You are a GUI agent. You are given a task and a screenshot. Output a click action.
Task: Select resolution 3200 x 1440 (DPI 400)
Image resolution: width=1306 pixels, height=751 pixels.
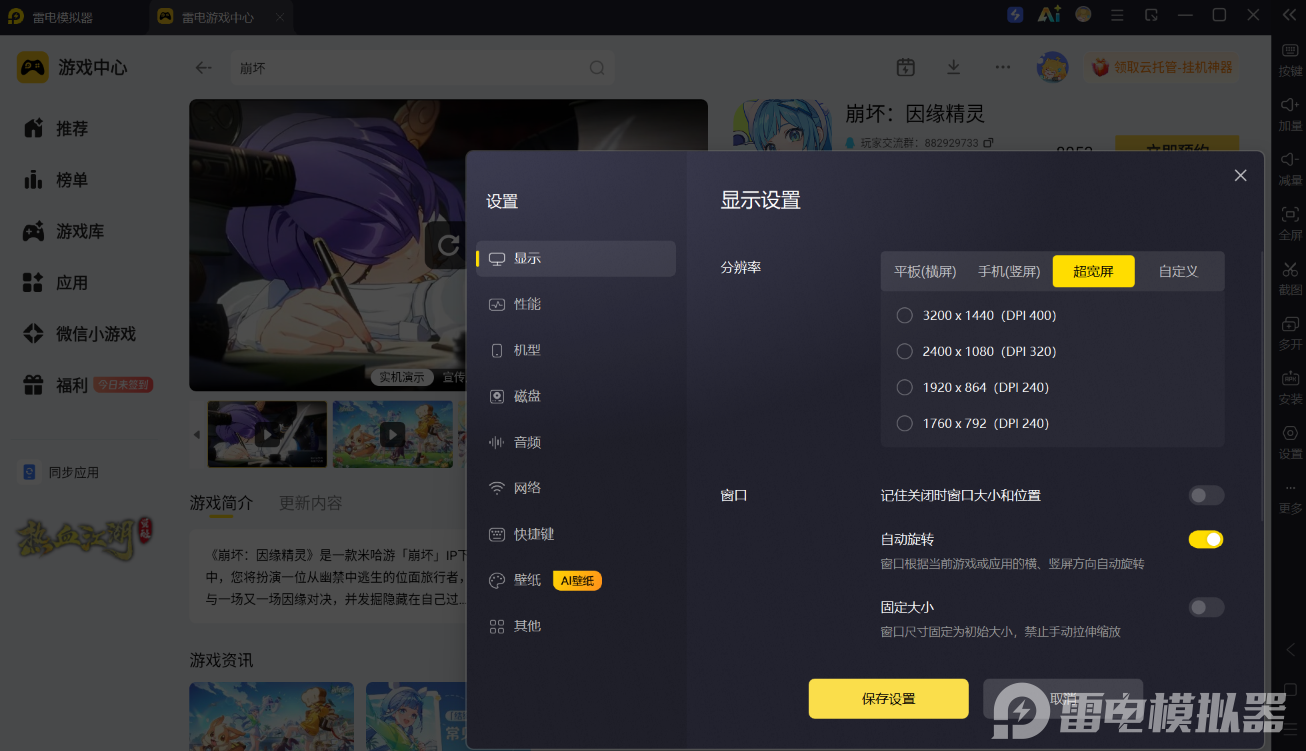click(977, 315)
